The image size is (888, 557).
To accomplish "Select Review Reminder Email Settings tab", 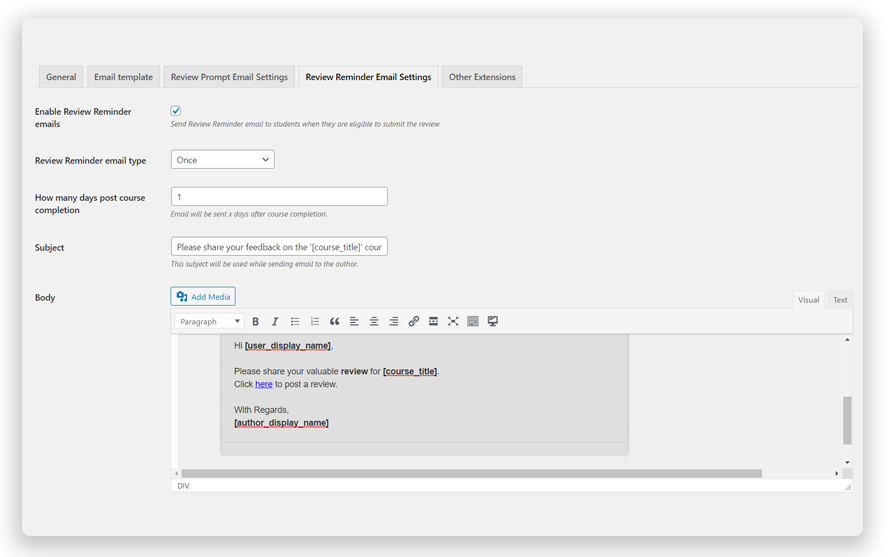I will (x=369, y=77).
